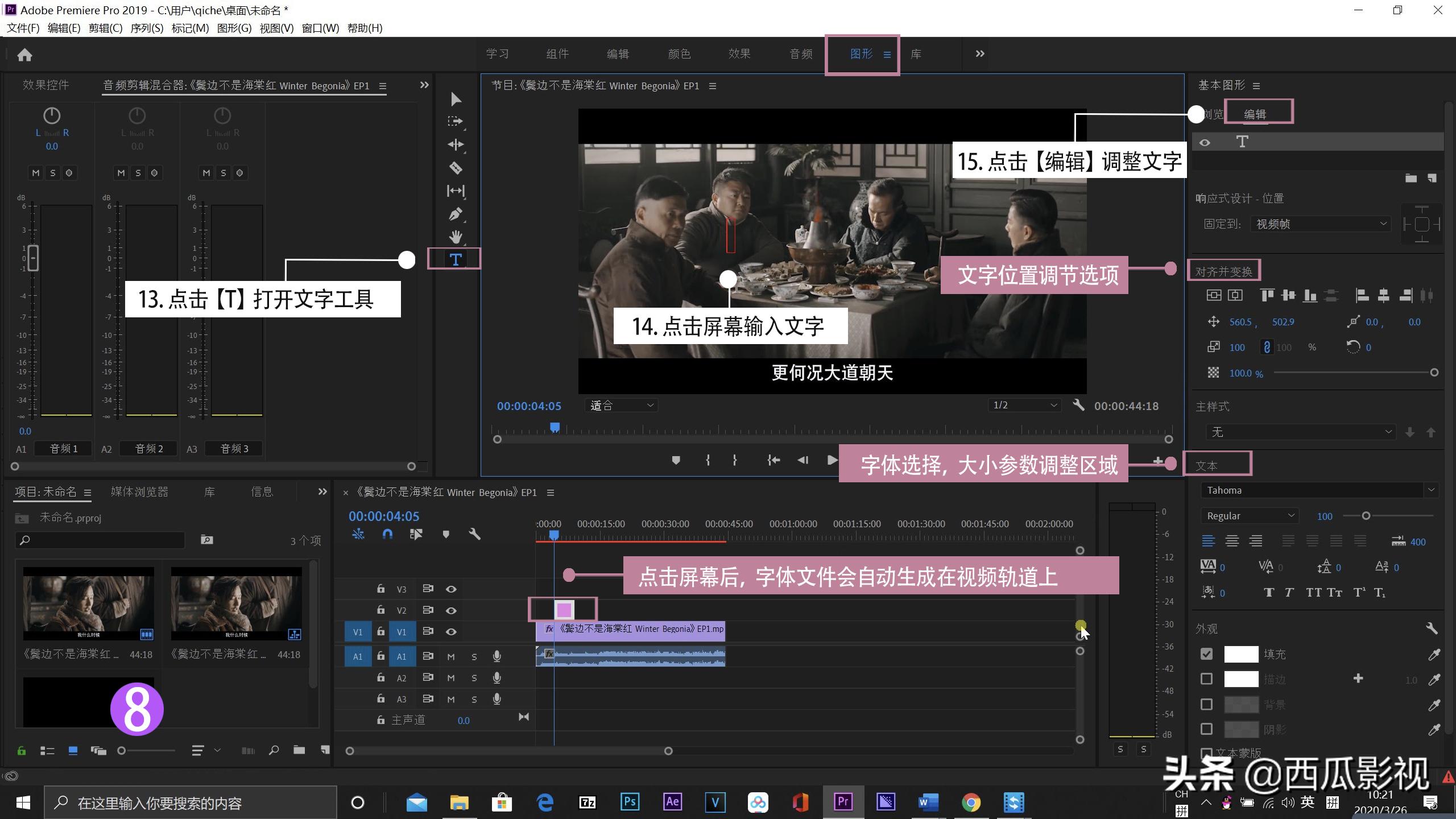Select the pink graphic clip on V2
Image resolution: width=1456 pixels, height=819 pixels.
coord(564,609)
